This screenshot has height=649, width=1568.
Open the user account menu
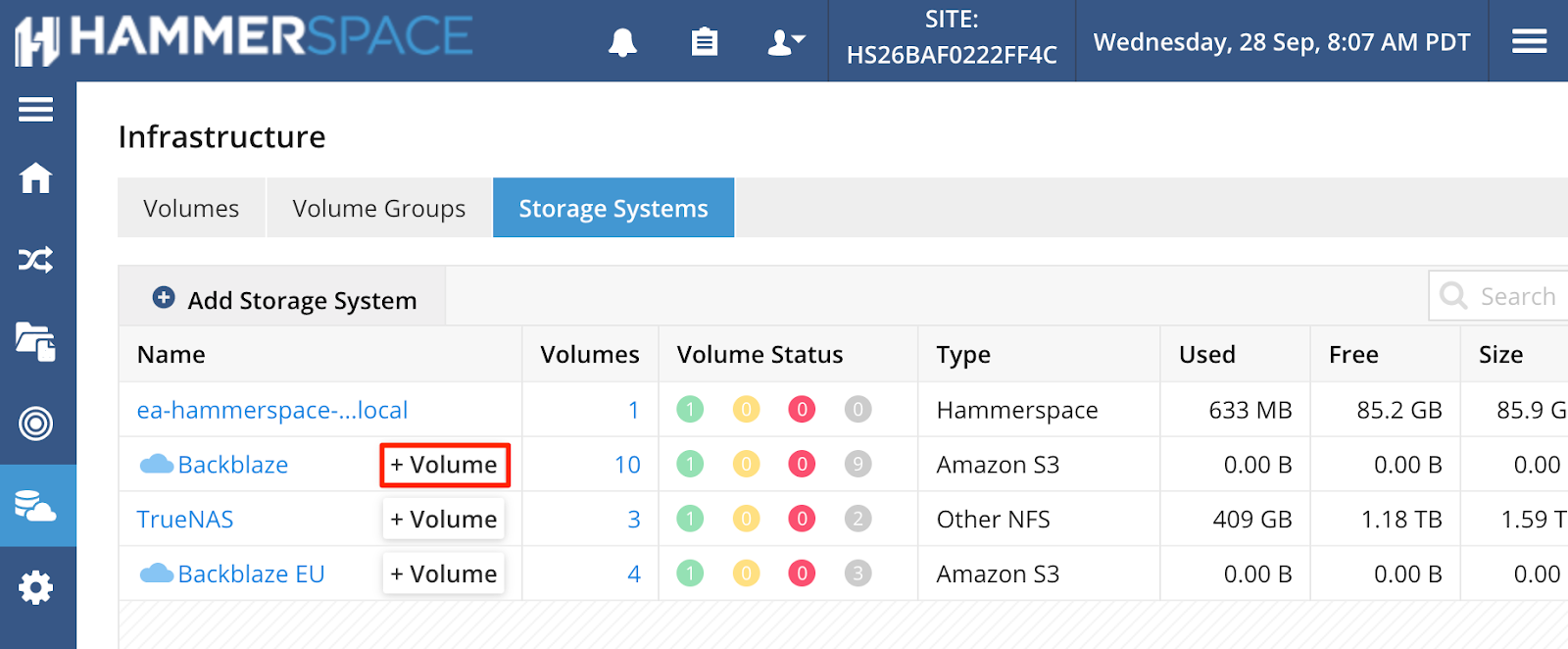[x=786, y=42]
